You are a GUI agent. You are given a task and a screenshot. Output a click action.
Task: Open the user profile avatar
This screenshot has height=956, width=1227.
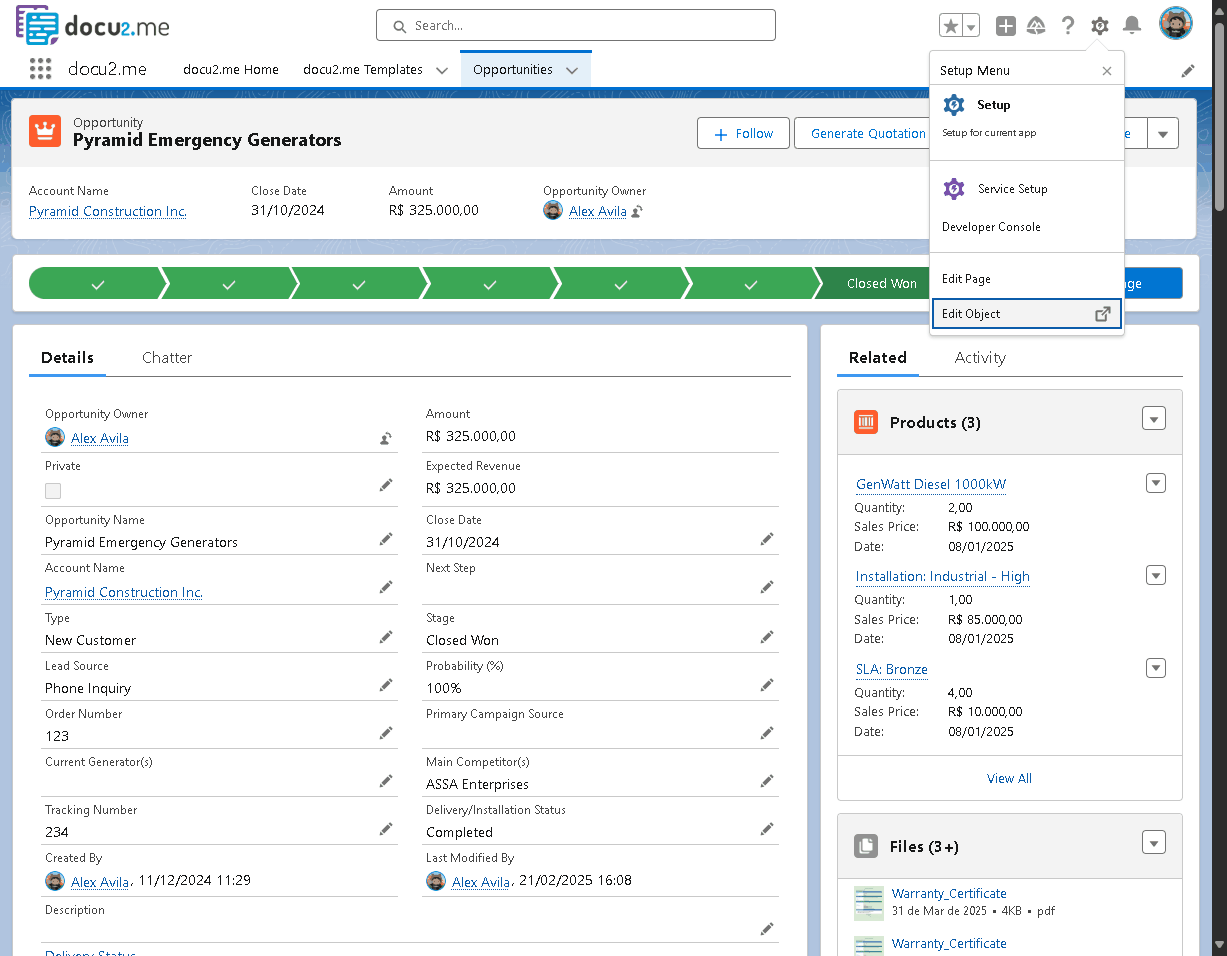tap(1176, 23)
